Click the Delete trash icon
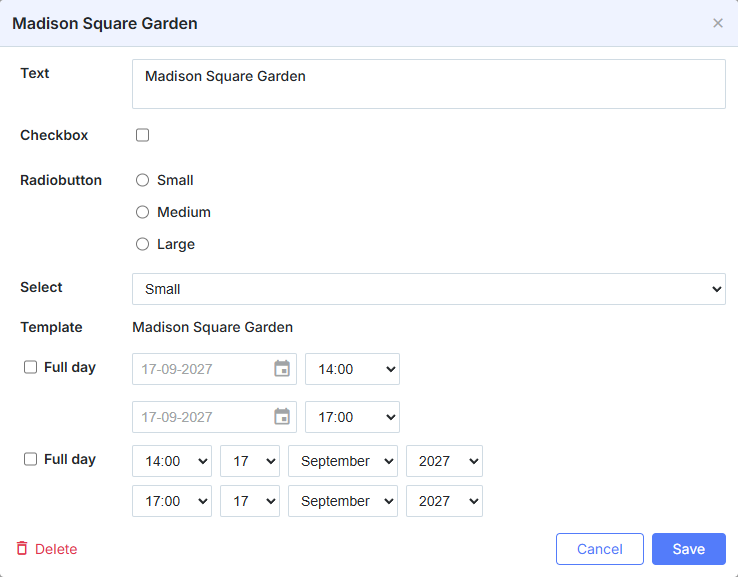738x577 pixels. click(22, 548)
